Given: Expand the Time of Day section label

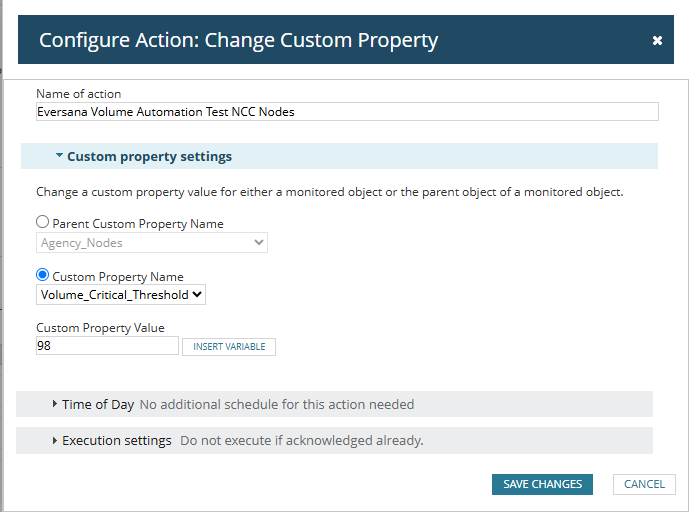Looking at the screenshot, I should coord(98,405).
